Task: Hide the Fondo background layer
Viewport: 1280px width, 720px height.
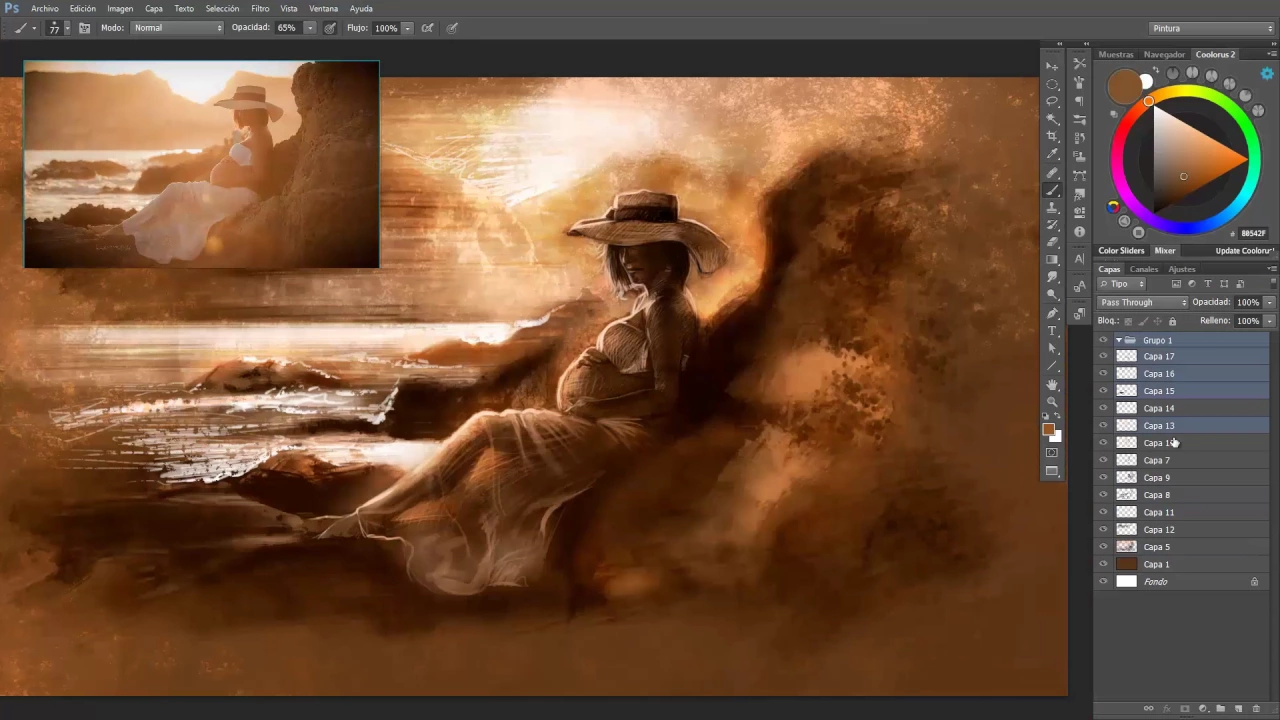Action: pyautogui.click(x=1103, y=581)
